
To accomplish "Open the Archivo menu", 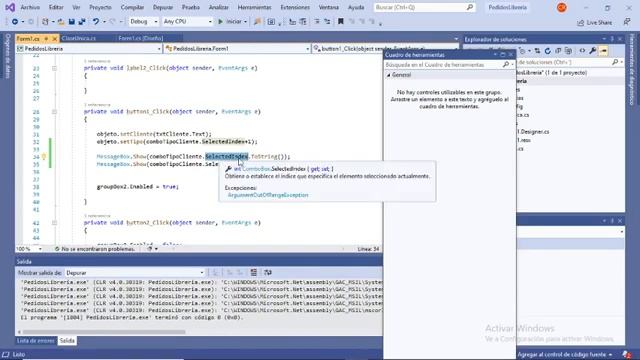I will click(x=30, y=7).
